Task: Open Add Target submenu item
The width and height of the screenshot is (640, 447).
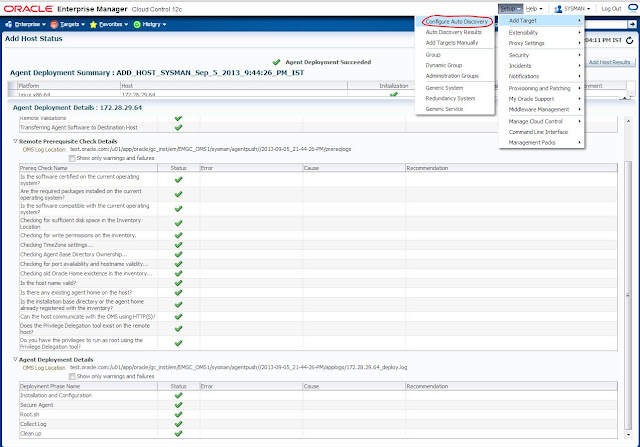Action: (542, 20)
